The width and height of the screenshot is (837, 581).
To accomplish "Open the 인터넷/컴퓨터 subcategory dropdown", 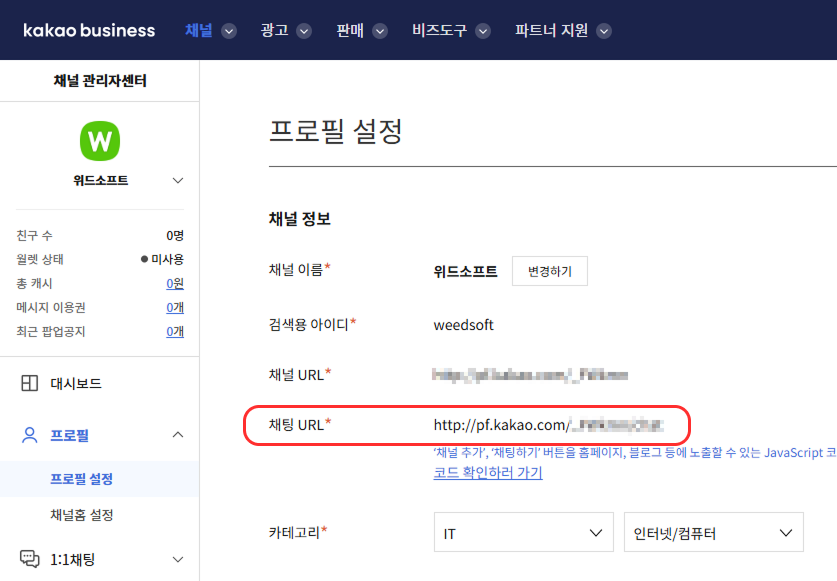I will tap(714, 532).
